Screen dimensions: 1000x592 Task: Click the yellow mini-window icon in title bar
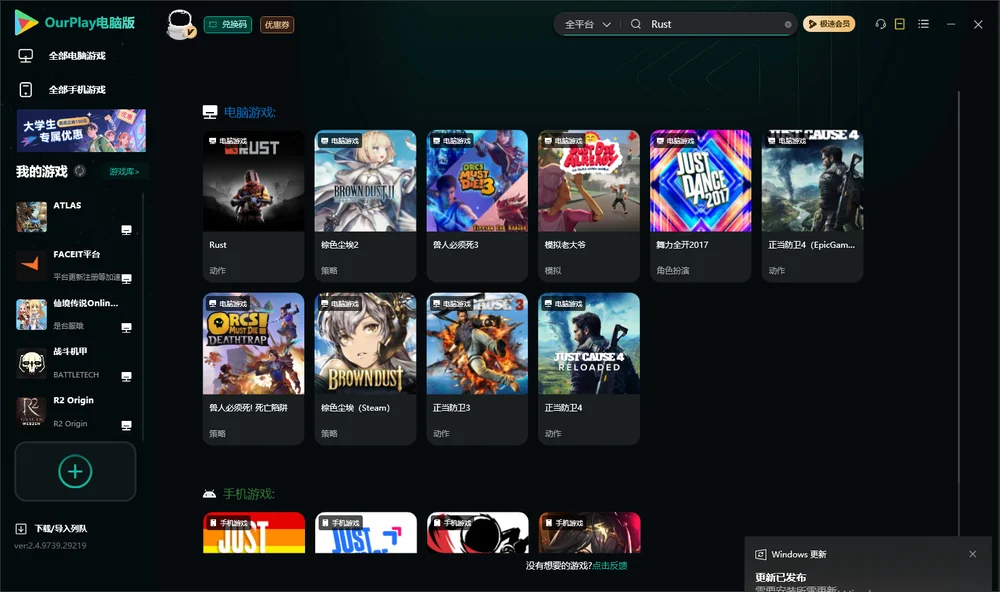pos(900,24)
